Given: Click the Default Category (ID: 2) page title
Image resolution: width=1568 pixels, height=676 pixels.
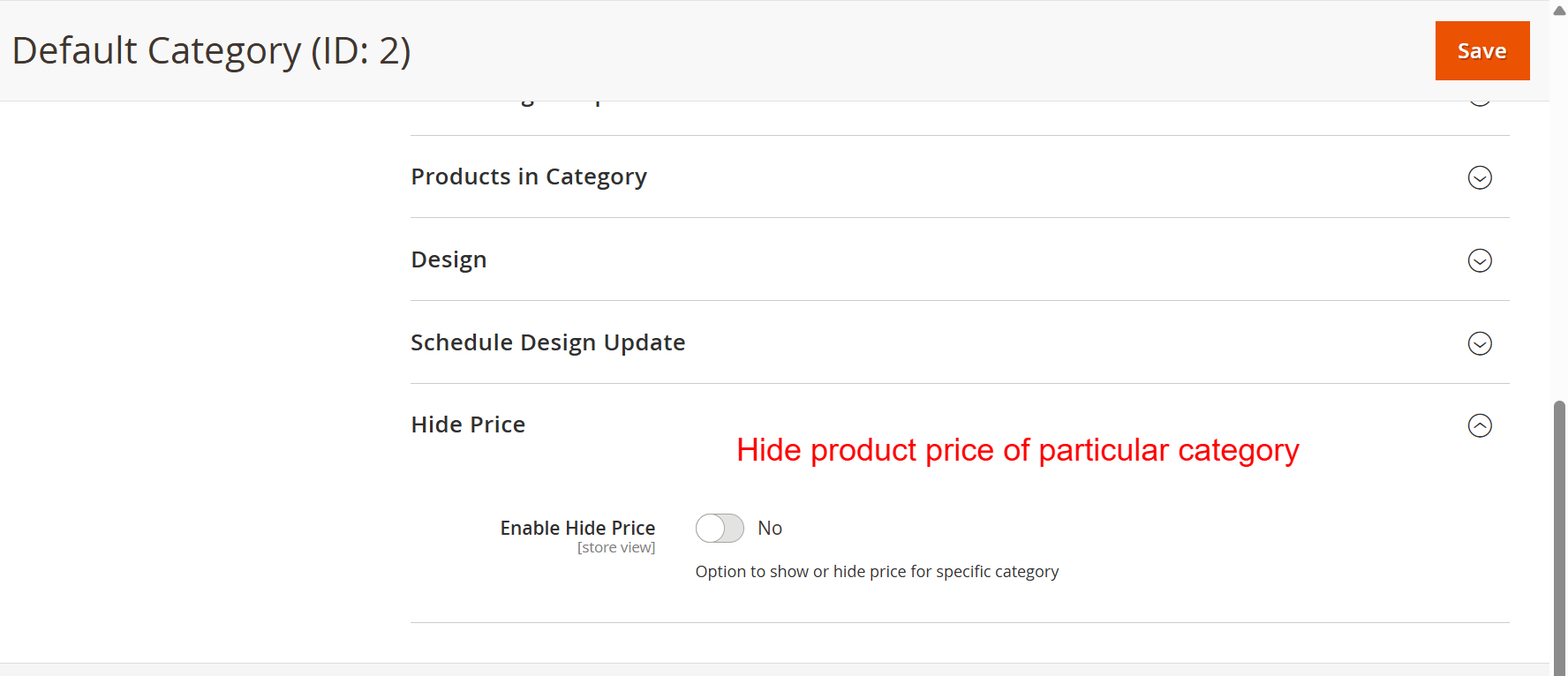Looking at the screenshot, I should (x=211, y=51).
